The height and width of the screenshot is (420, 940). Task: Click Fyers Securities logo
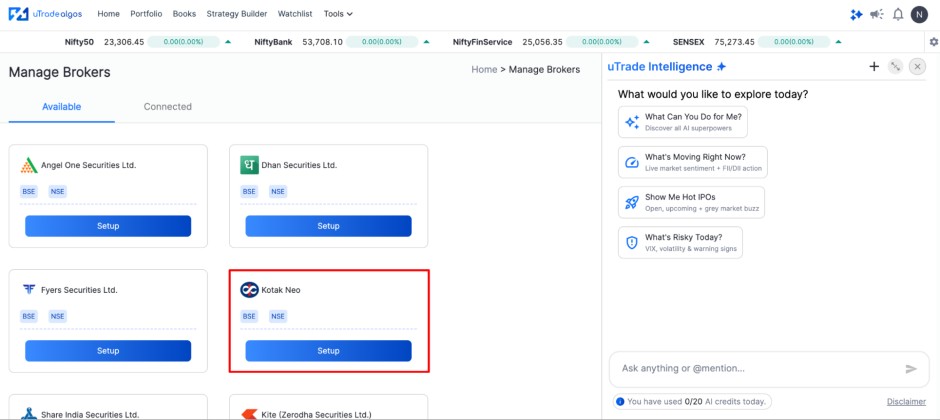(x=29, y=290)
